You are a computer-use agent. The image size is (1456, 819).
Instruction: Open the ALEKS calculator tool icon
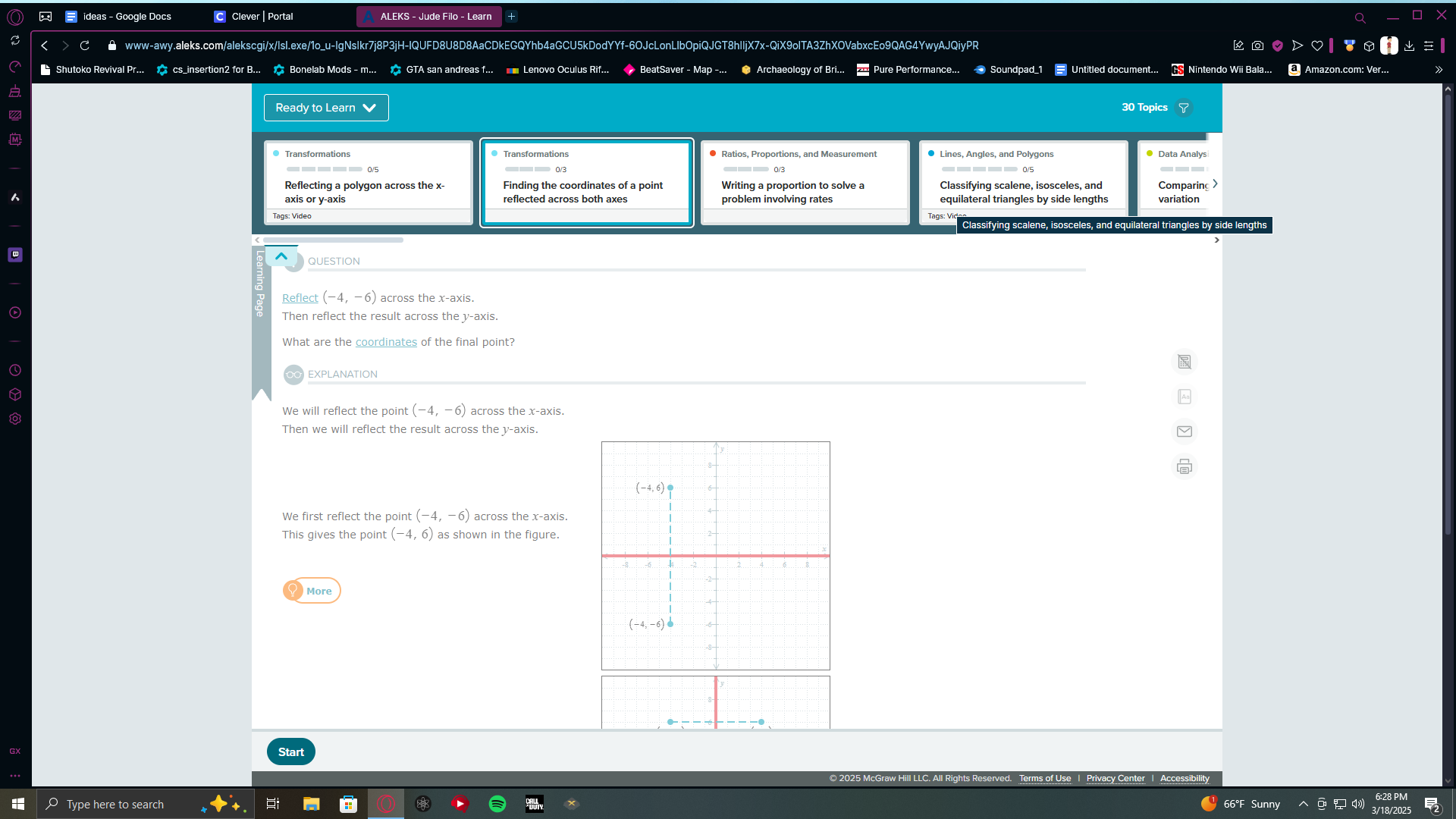pyautogui.click(x=1184, y=362)
